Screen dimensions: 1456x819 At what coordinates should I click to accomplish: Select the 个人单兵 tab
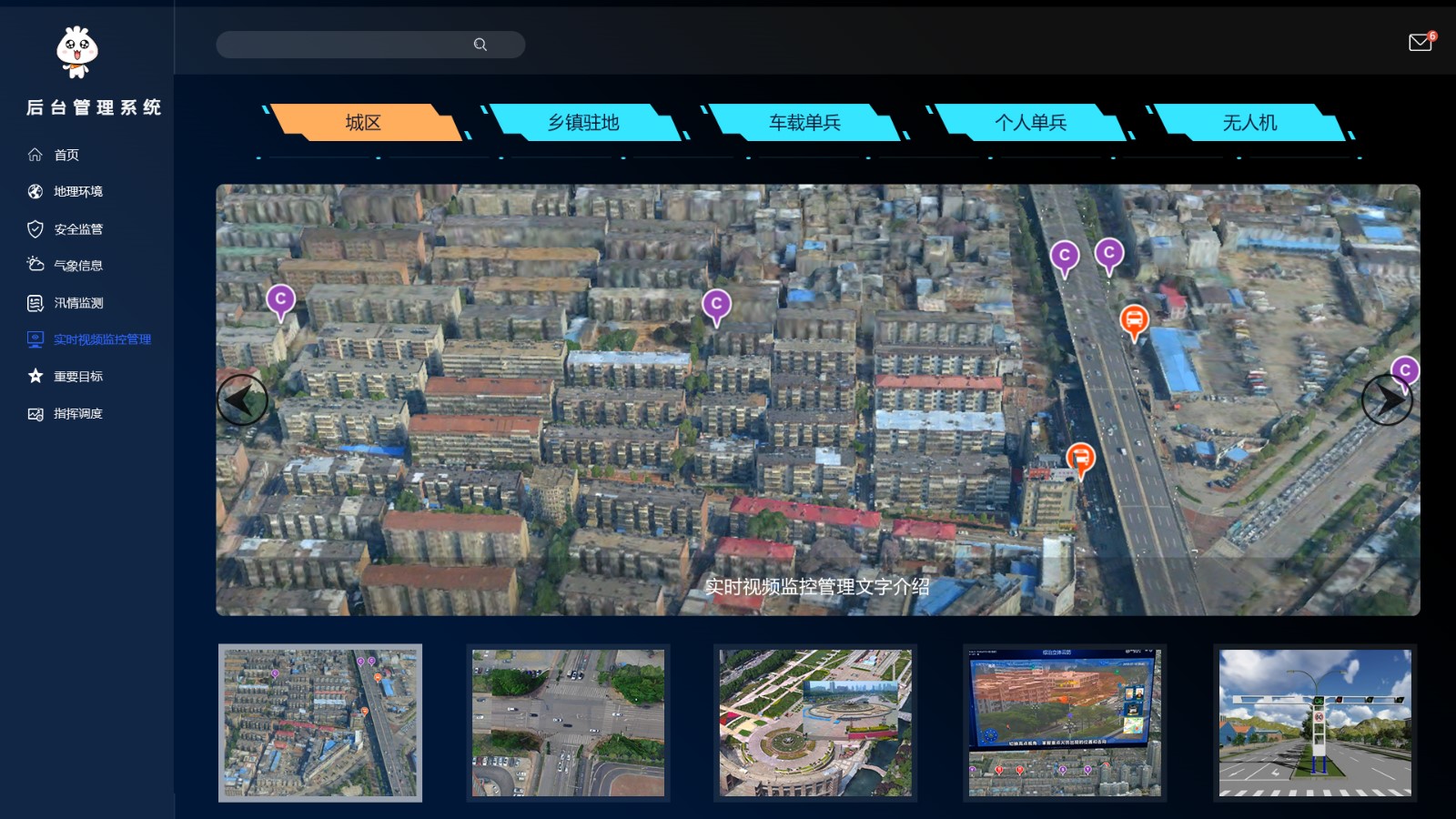tap(1030, 123)
